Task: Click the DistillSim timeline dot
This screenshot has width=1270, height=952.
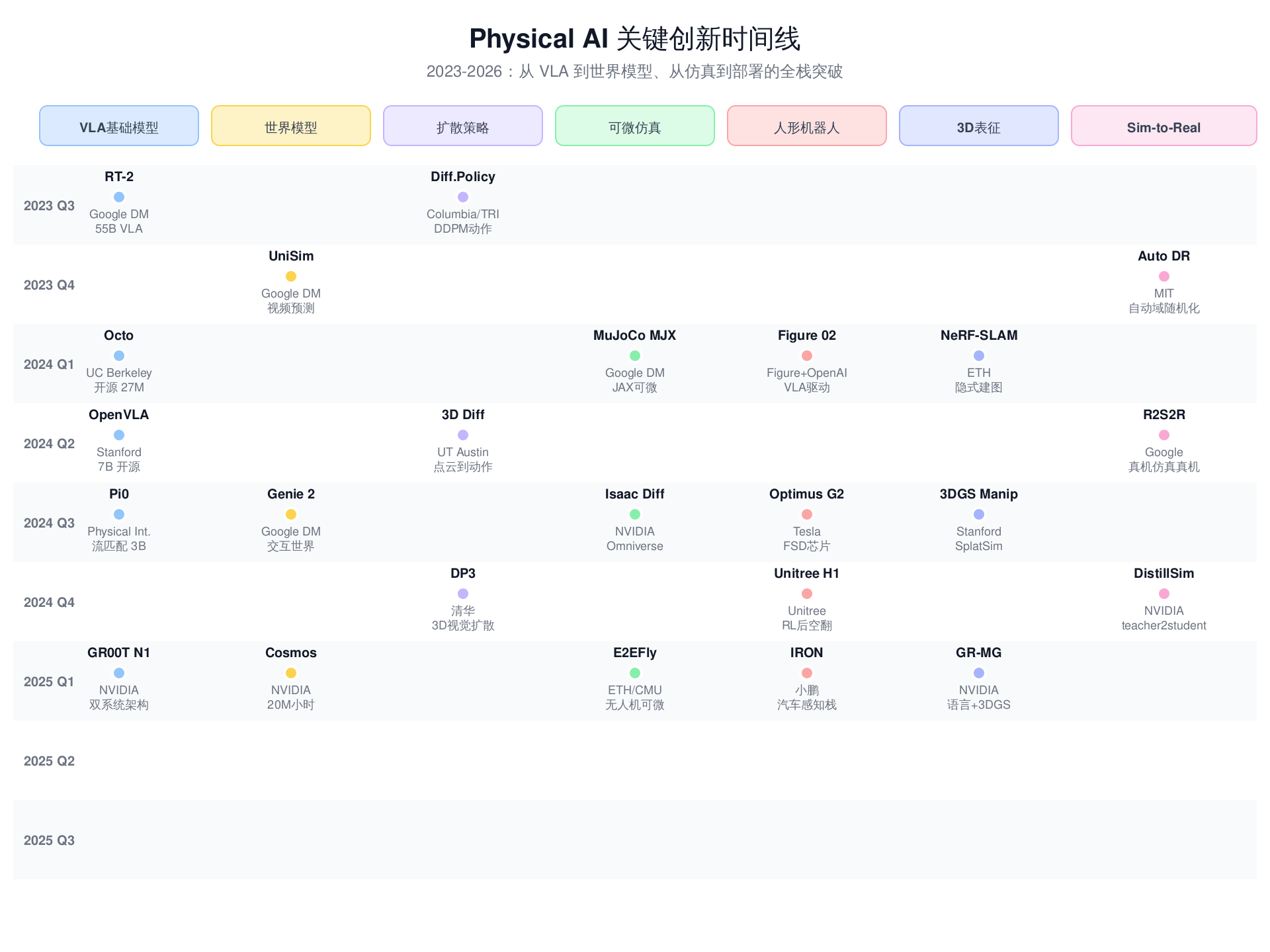Action: point(1164,594)
